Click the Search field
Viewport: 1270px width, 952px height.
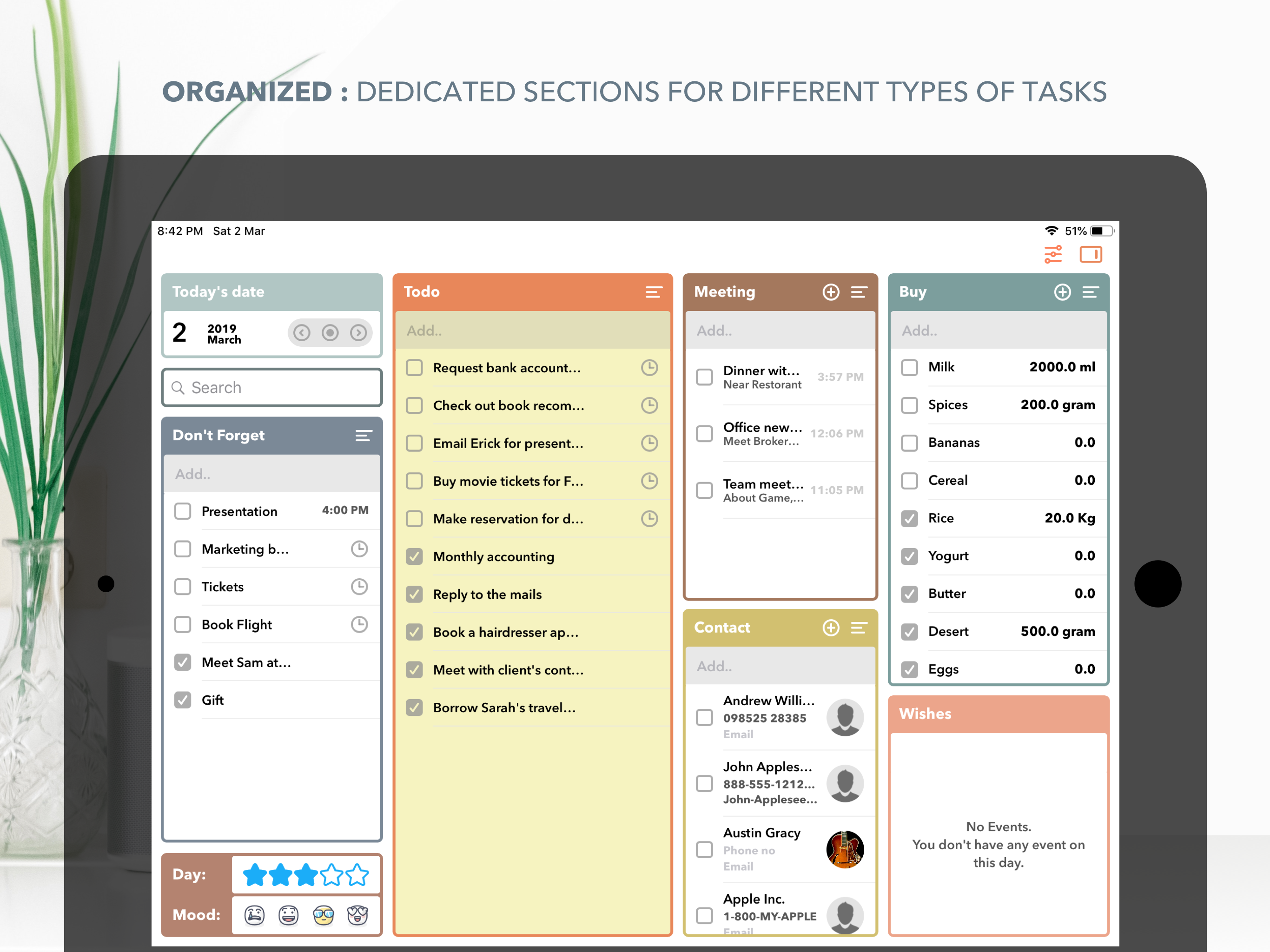tap(272, 388)
